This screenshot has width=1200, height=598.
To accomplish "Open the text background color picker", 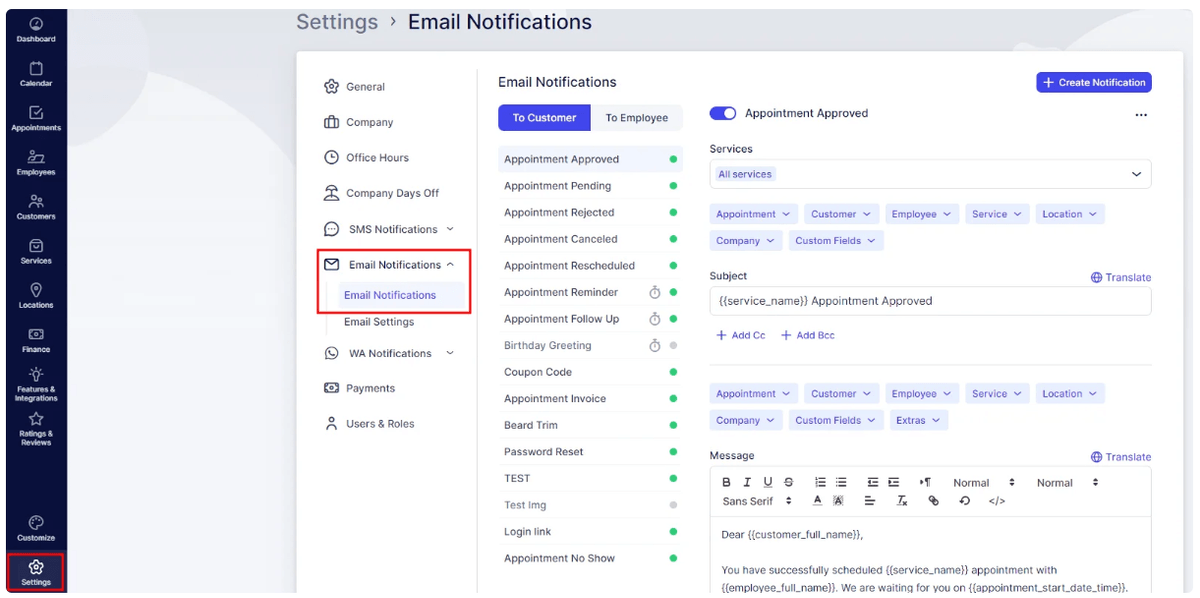I will (838, 501).
